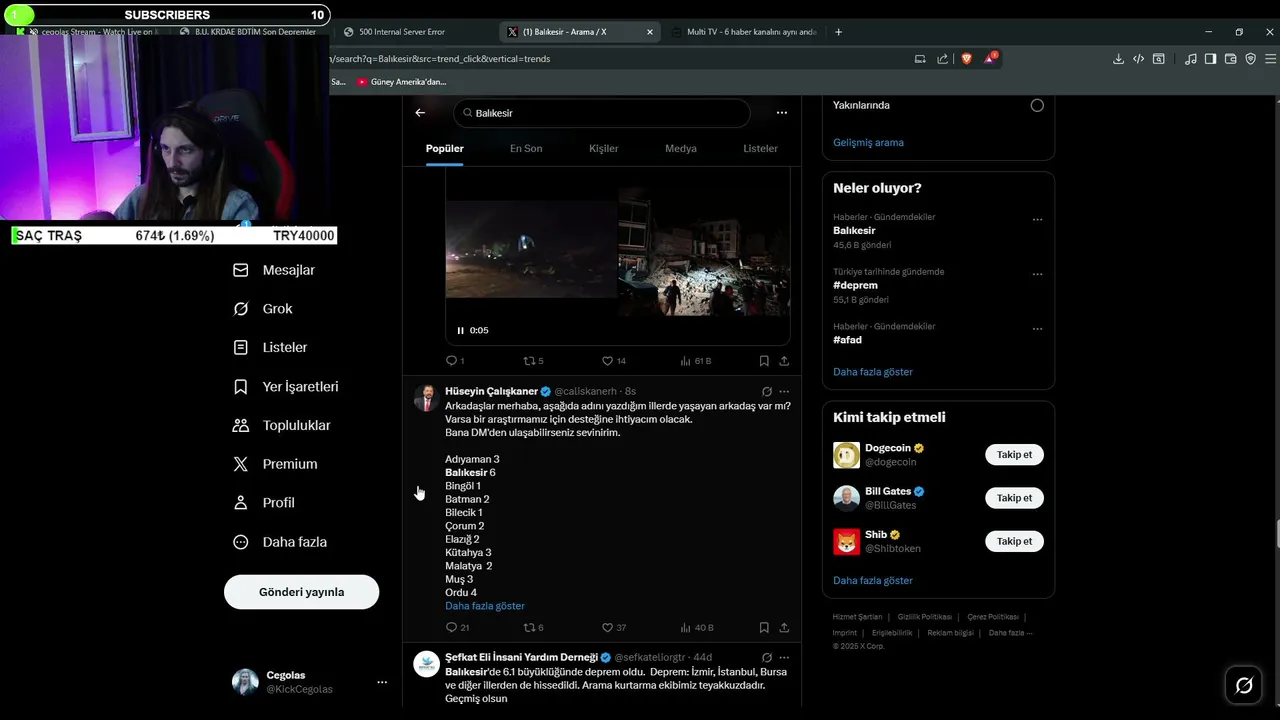Share the video post
1280x720 pixels.
pos(784,361)
